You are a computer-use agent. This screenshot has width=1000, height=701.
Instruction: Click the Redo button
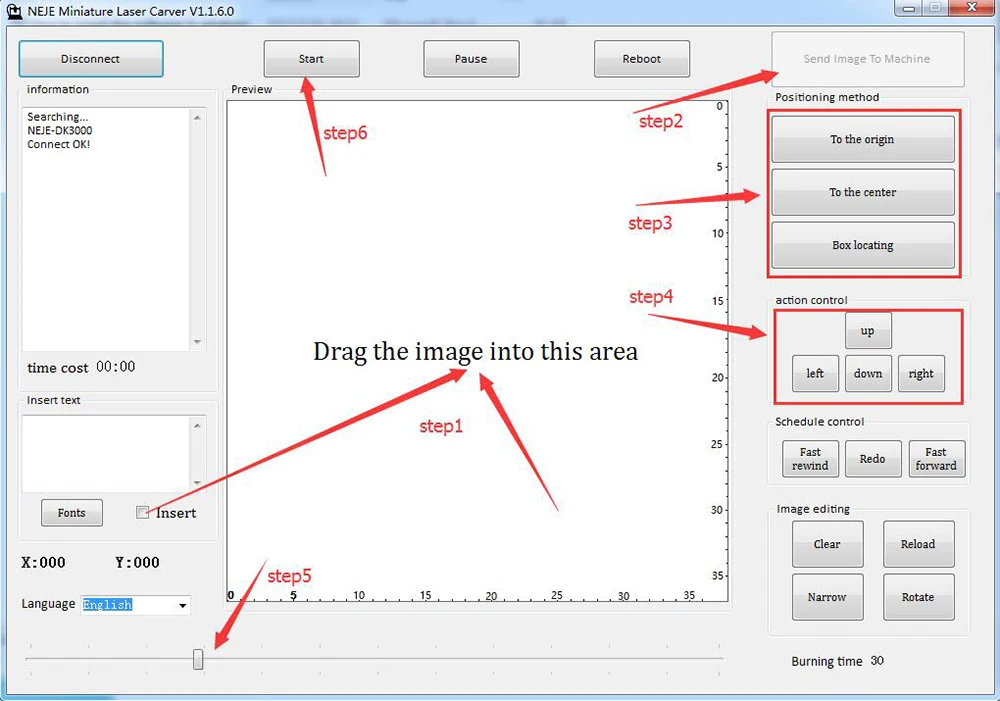click(872, 459)
